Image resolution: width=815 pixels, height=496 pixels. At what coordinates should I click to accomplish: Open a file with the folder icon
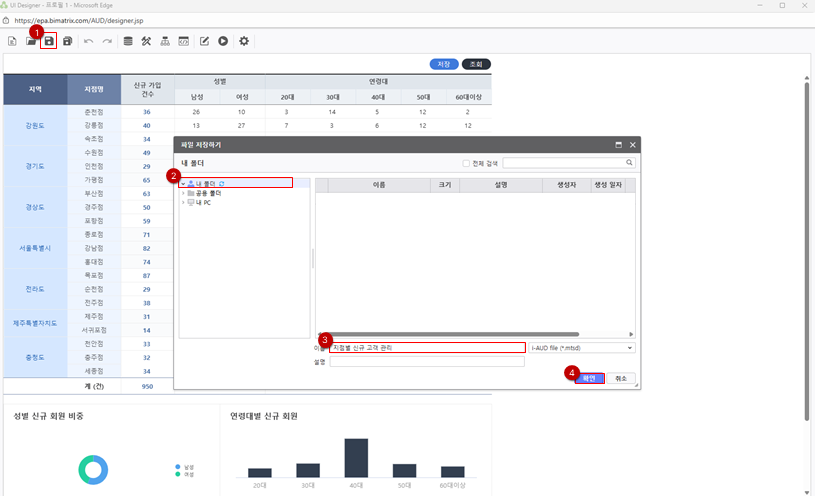[31, 41]
